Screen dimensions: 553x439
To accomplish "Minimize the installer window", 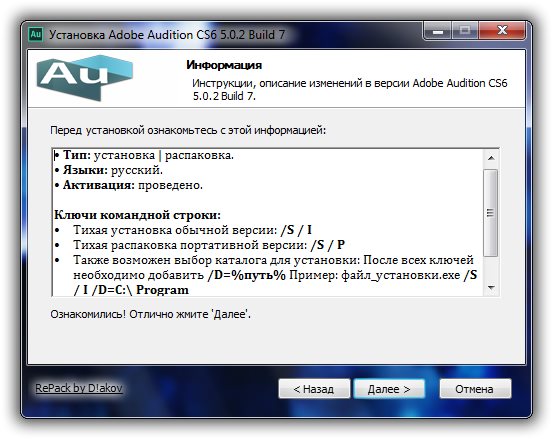I will [438, 31].
